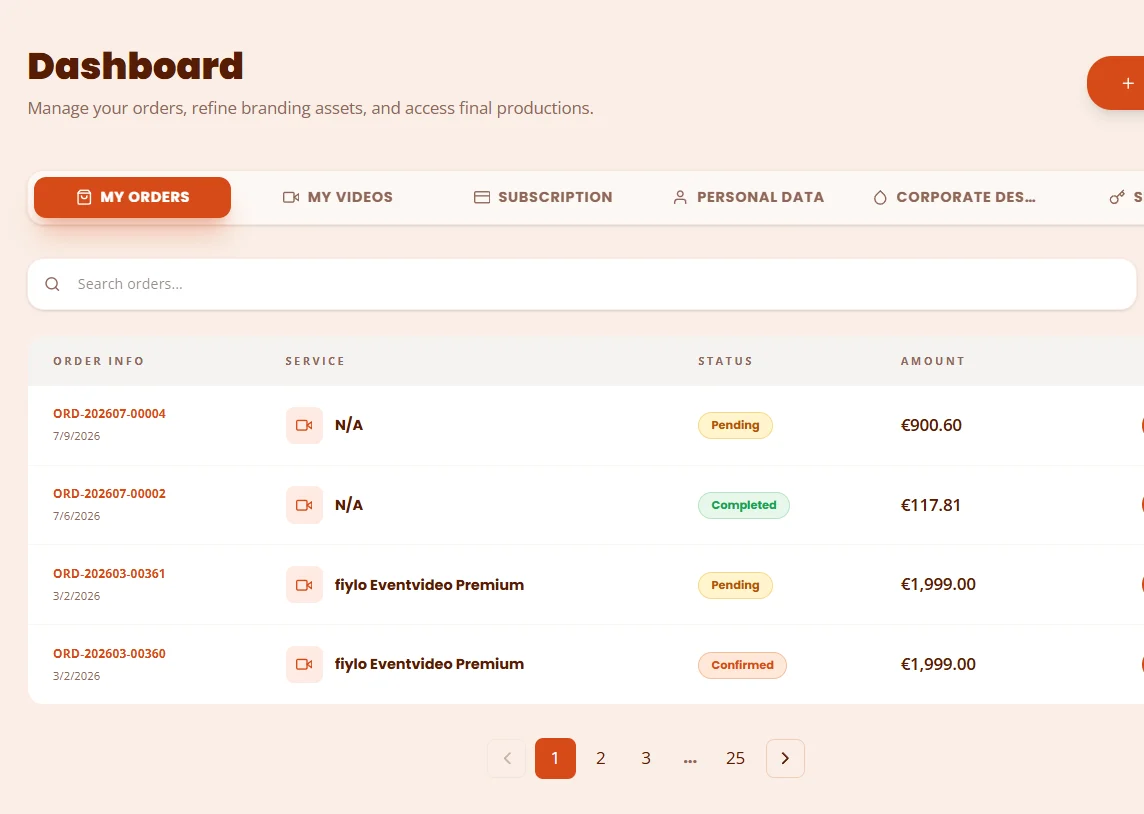Click the €900.60 amount
This screenshot has height=814, width=1144.
click(931, 425)
